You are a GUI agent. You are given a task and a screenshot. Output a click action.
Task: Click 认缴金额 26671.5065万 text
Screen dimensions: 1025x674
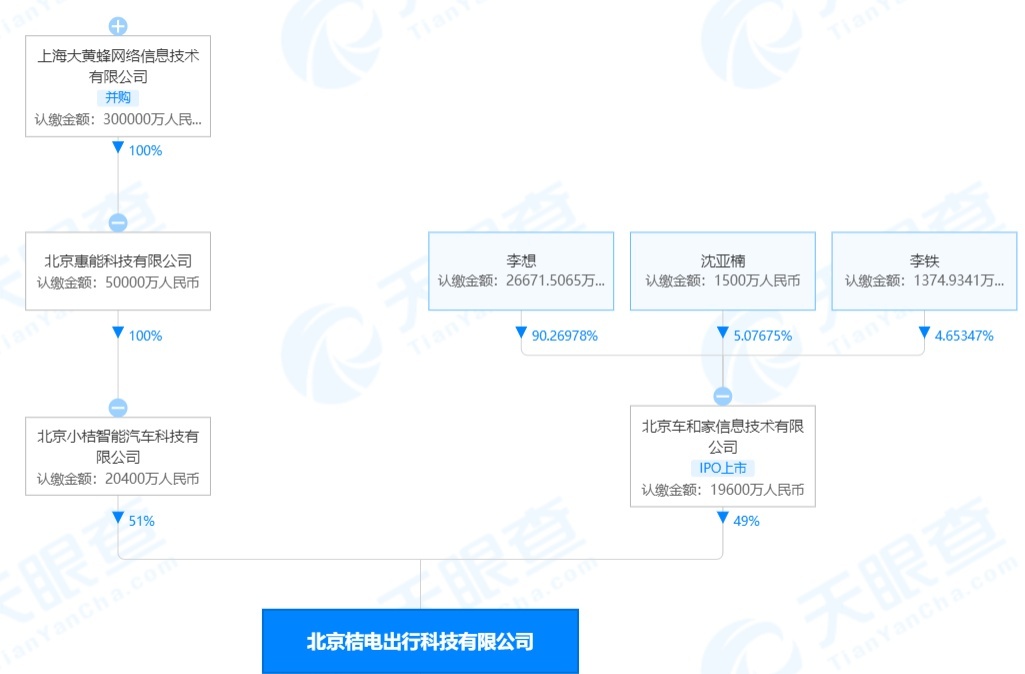[x=521, y=281]
